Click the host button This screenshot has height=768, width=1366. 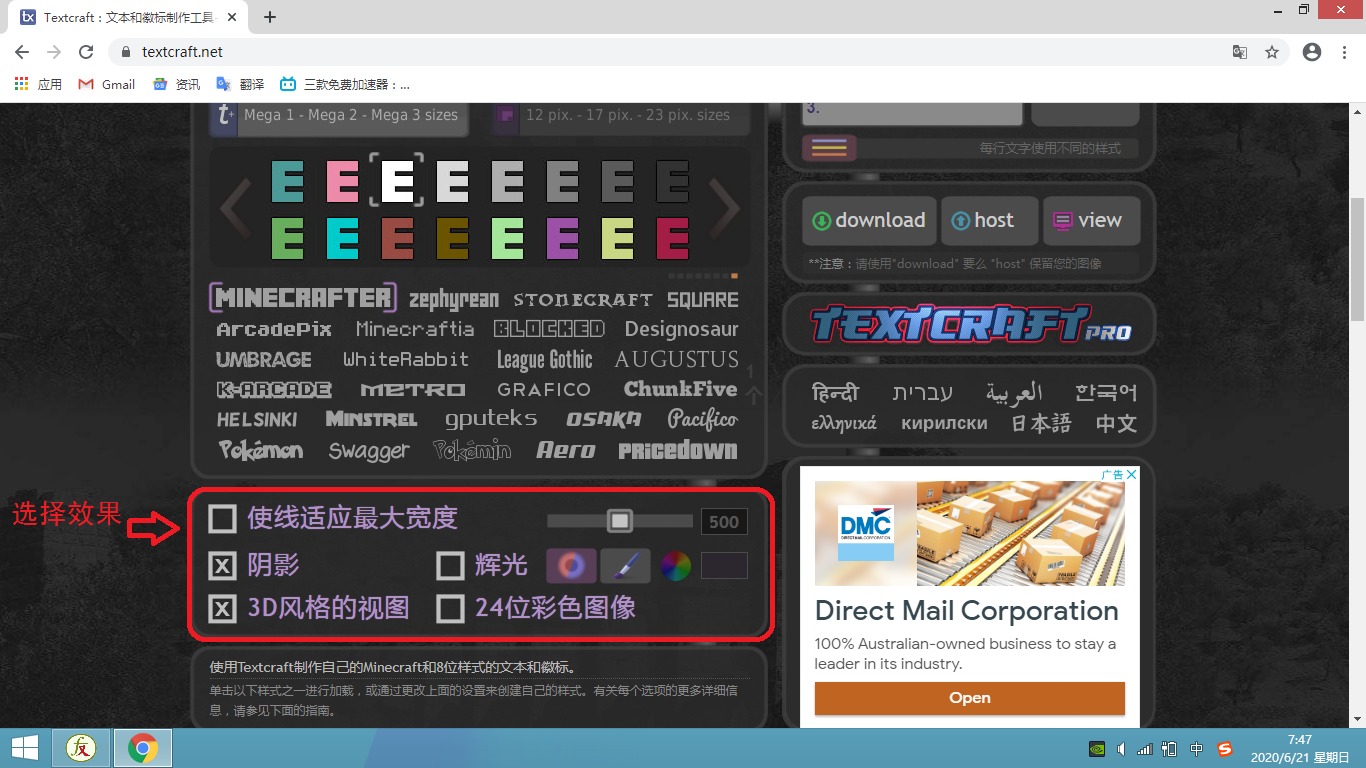pyautogui.click(x=988, y=221)
